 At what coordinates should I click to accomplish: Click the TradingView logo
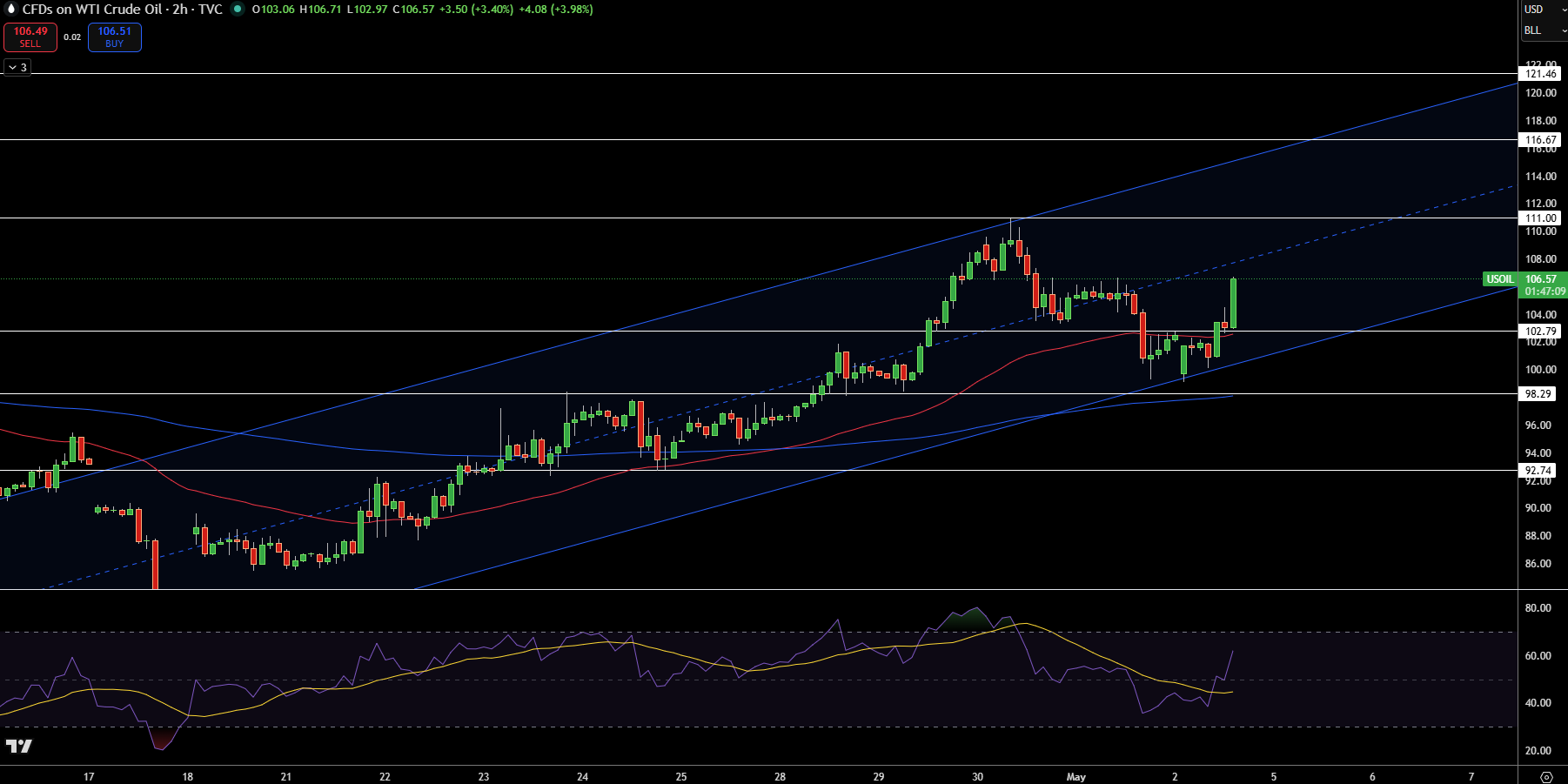(x=19, y=746)
